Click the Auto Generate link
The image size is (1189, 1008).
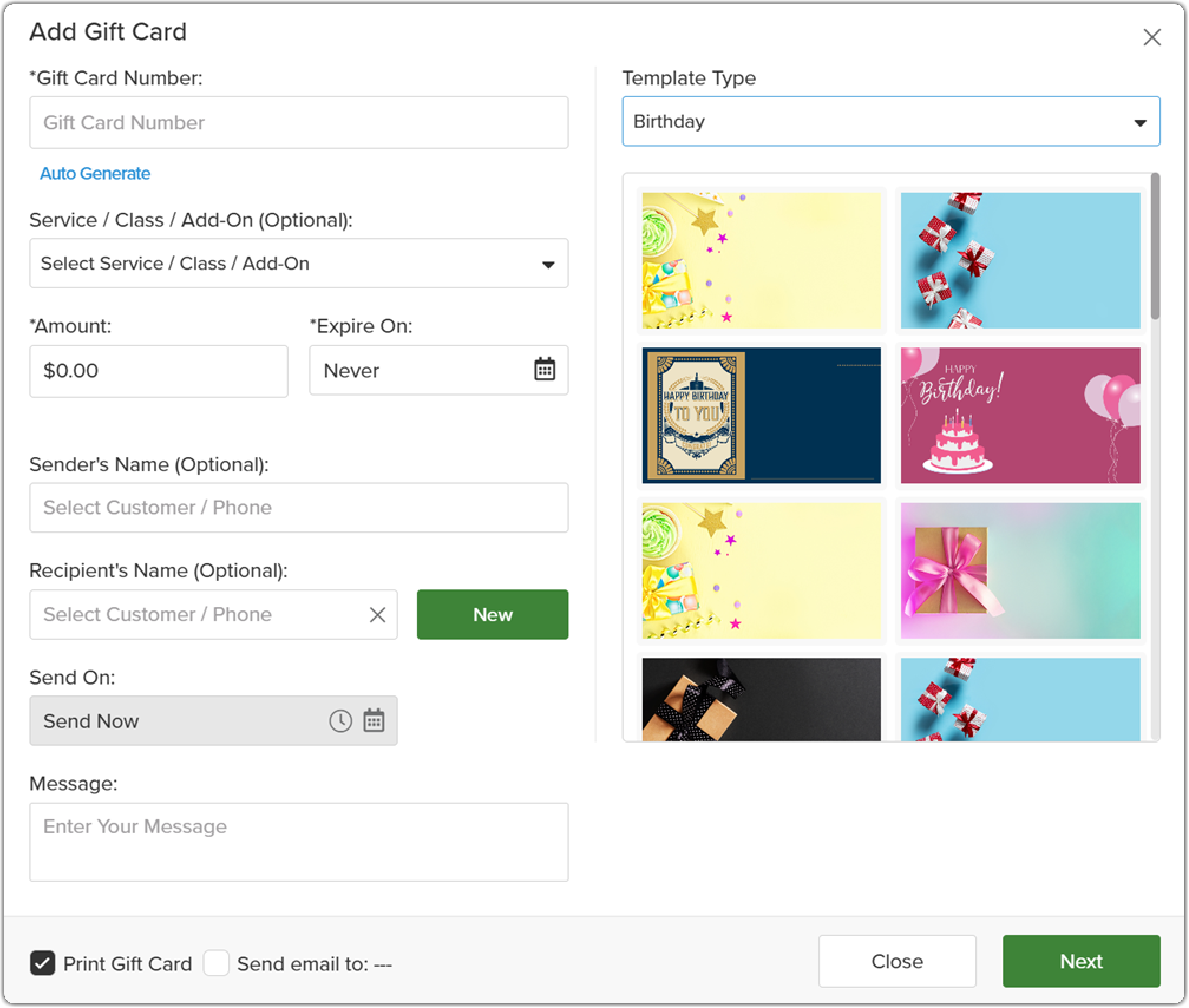click(95, 173)
